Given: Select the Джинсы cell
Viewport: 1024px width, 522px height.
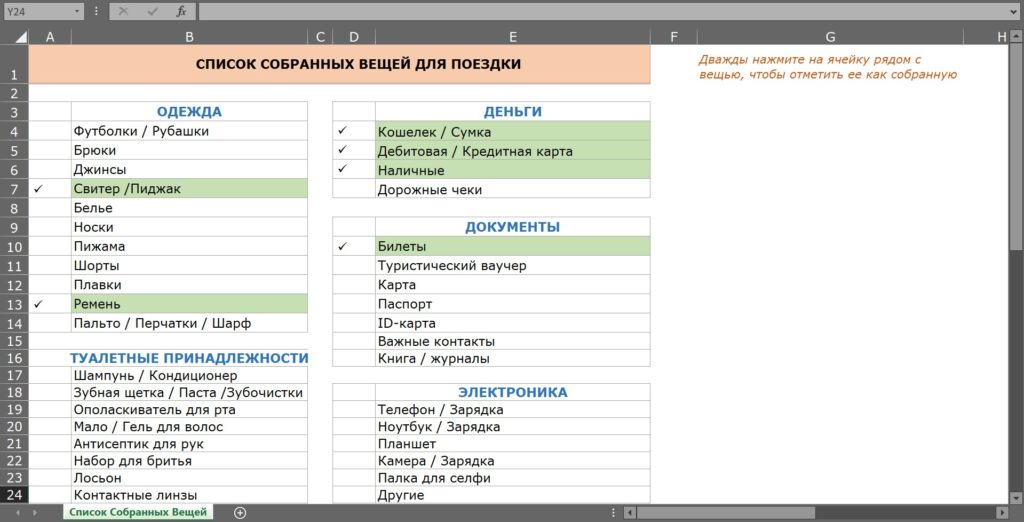Looking at the screenshot, I should coord(189,170).
